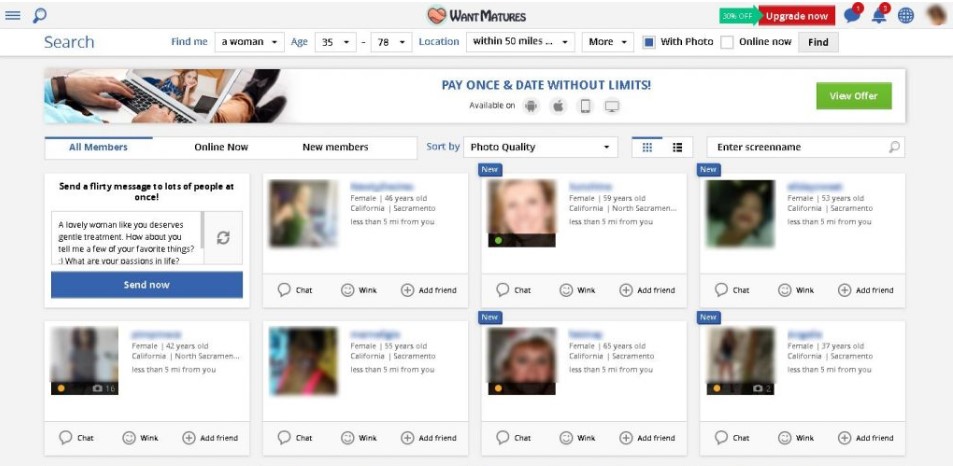
Task: Click the Send now button
Action: pyautogui.click(x=146, y=285)
